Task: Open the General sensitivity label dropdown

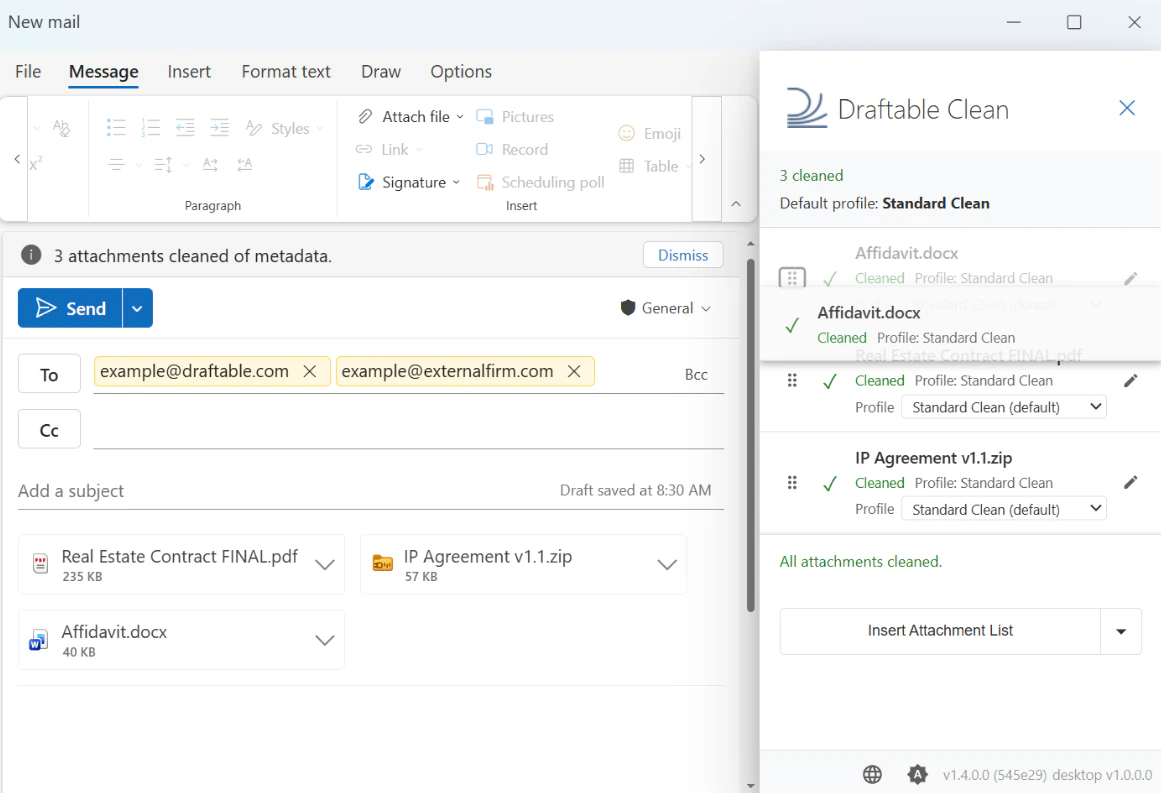Action: (x=666, y=308)
